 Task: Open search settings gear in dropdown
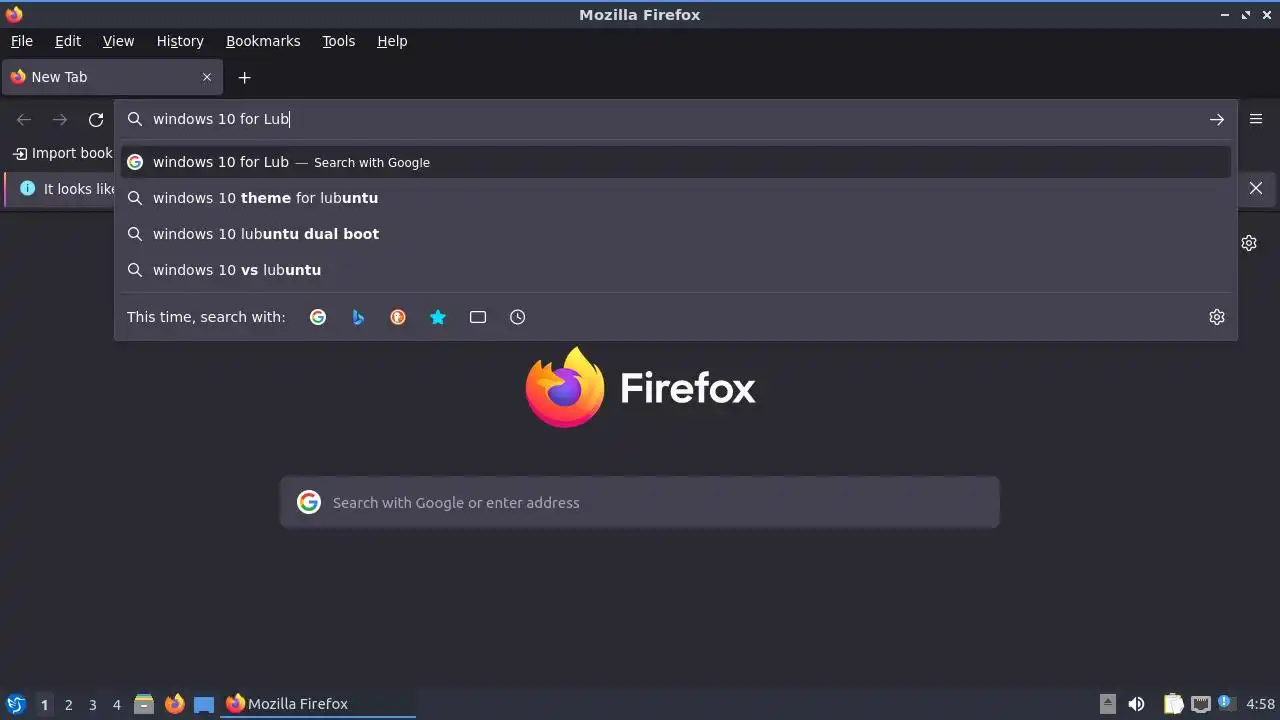point(1217,317)
